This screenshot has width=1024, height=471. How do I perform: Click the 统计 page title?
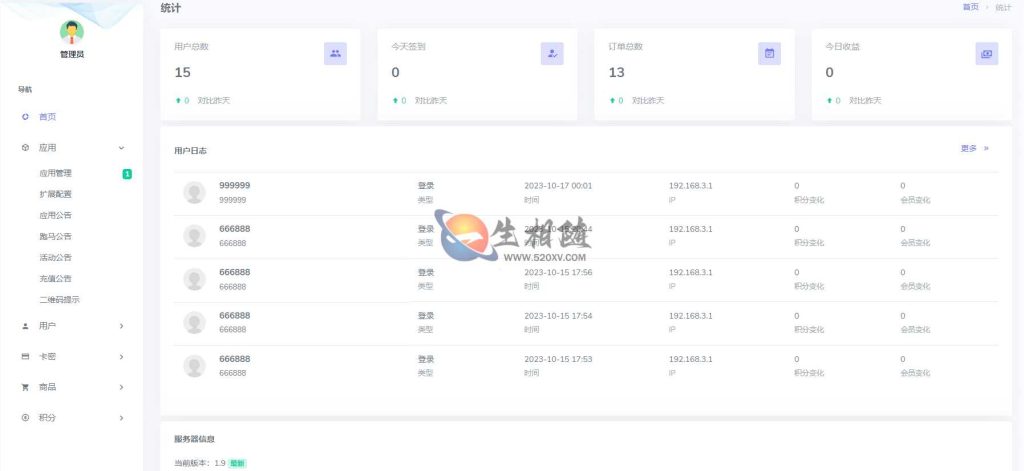[170, 8]
